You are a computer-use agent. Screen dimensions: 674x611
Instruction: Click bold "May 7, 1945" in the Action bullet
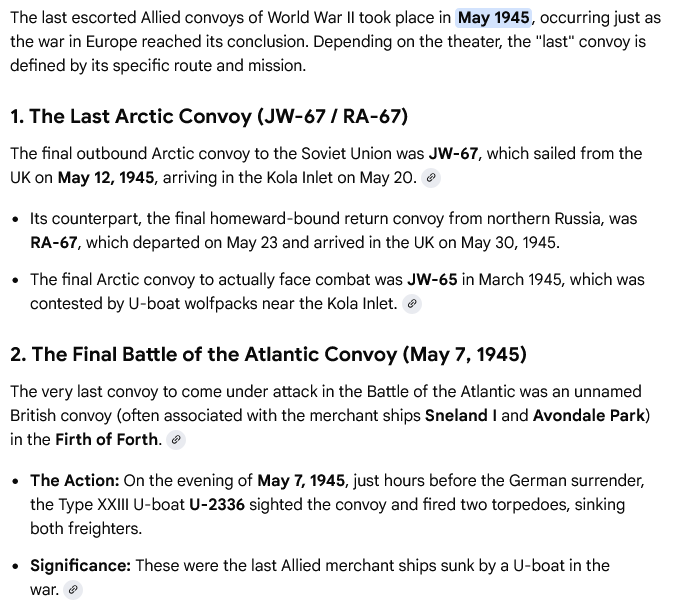click(303, 479)
